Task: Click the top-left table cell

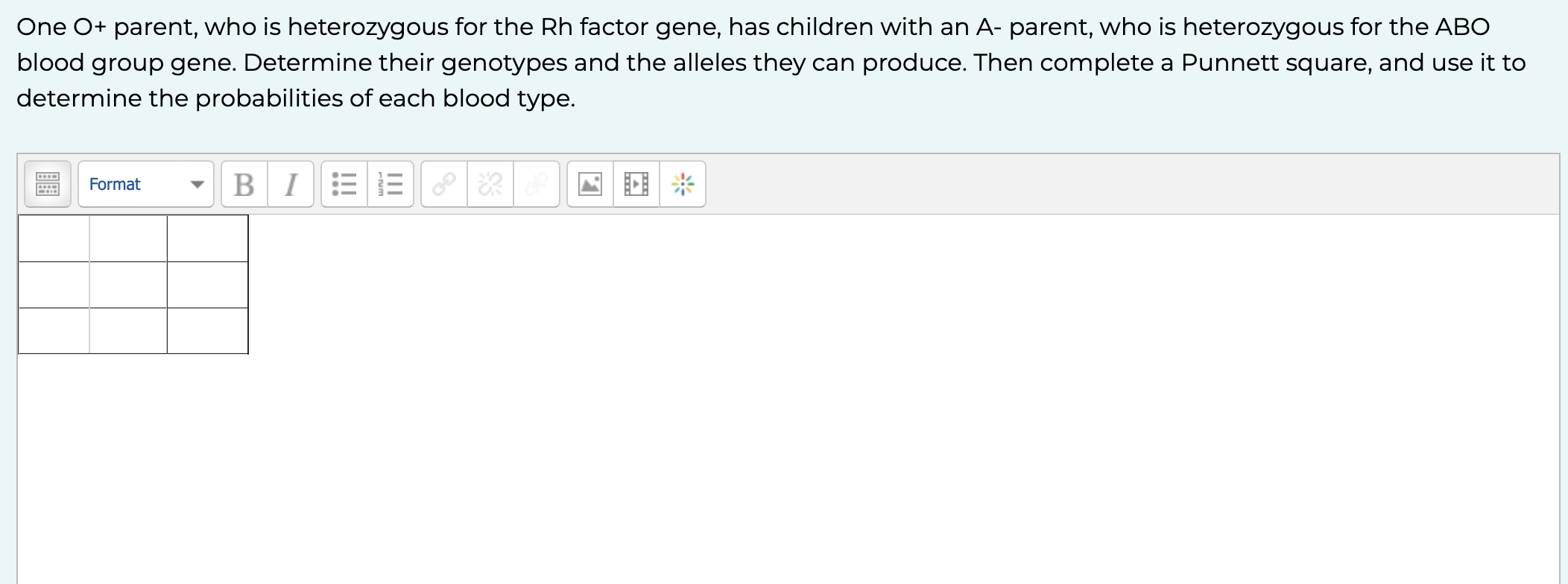Action: [x=54, y=238]
